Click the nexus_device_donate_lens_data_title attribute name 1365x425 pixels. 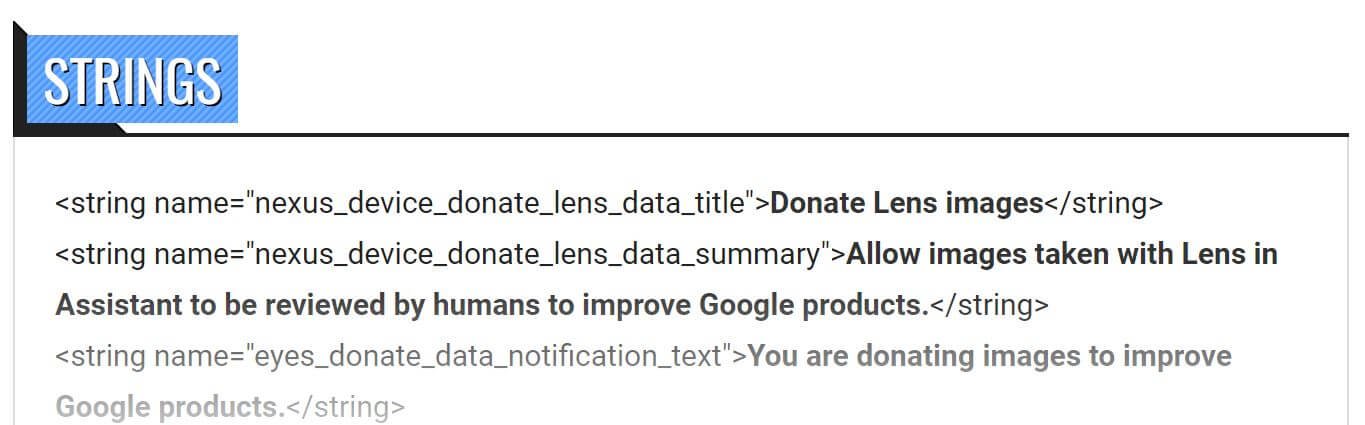(x=500, y=204)
